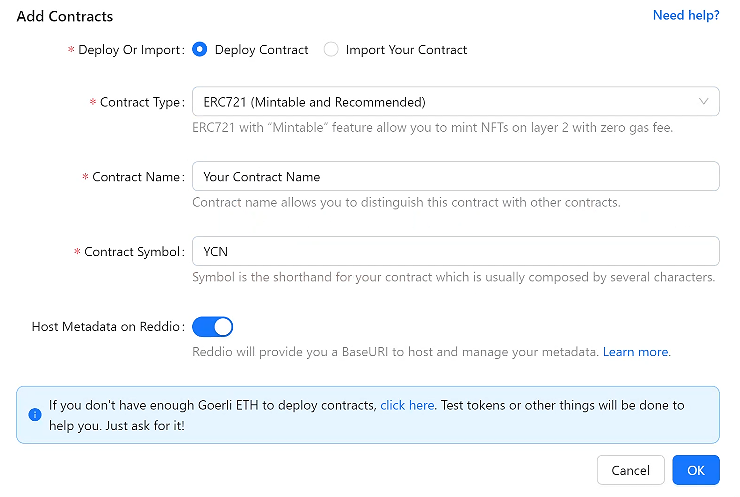Select the Deploy Contract radio option

pyautogui.click(x=200, y=49)
